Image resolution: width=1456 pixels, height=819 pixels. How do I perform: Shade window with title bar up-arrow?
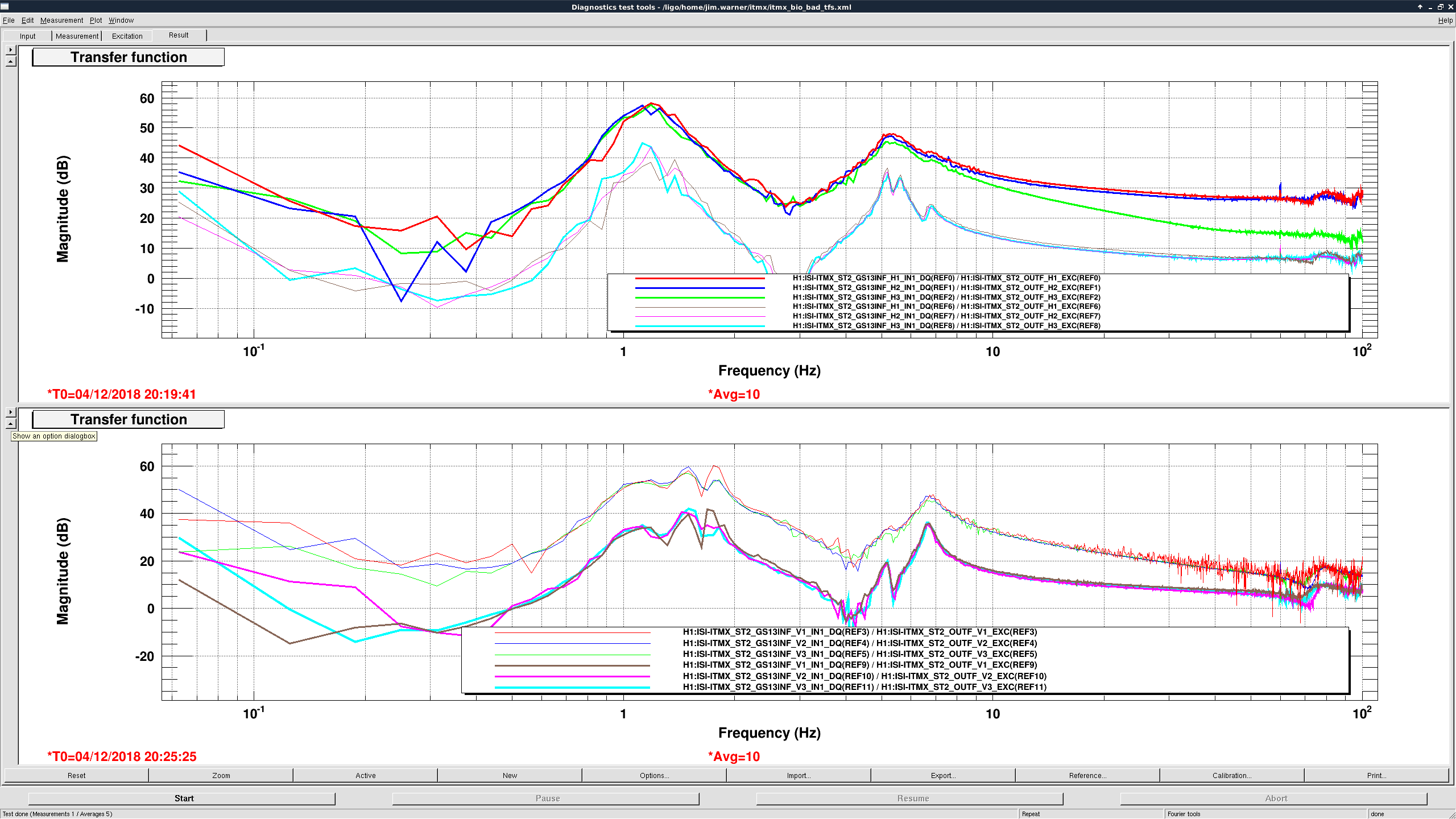(x=1420, y=7)
